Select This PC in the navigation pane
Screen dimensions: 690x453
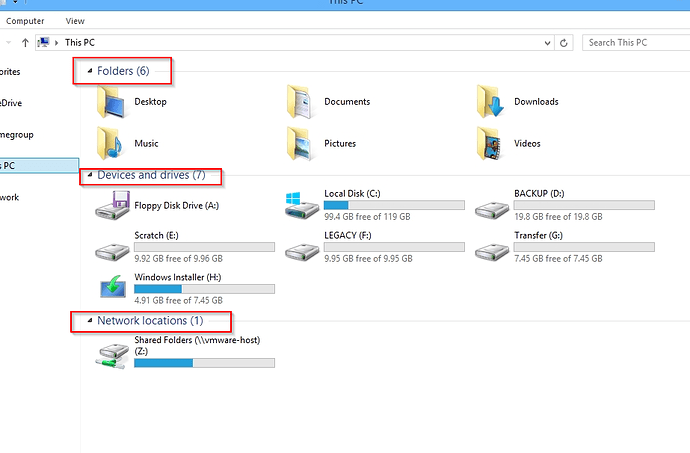[x=39, y=166]
